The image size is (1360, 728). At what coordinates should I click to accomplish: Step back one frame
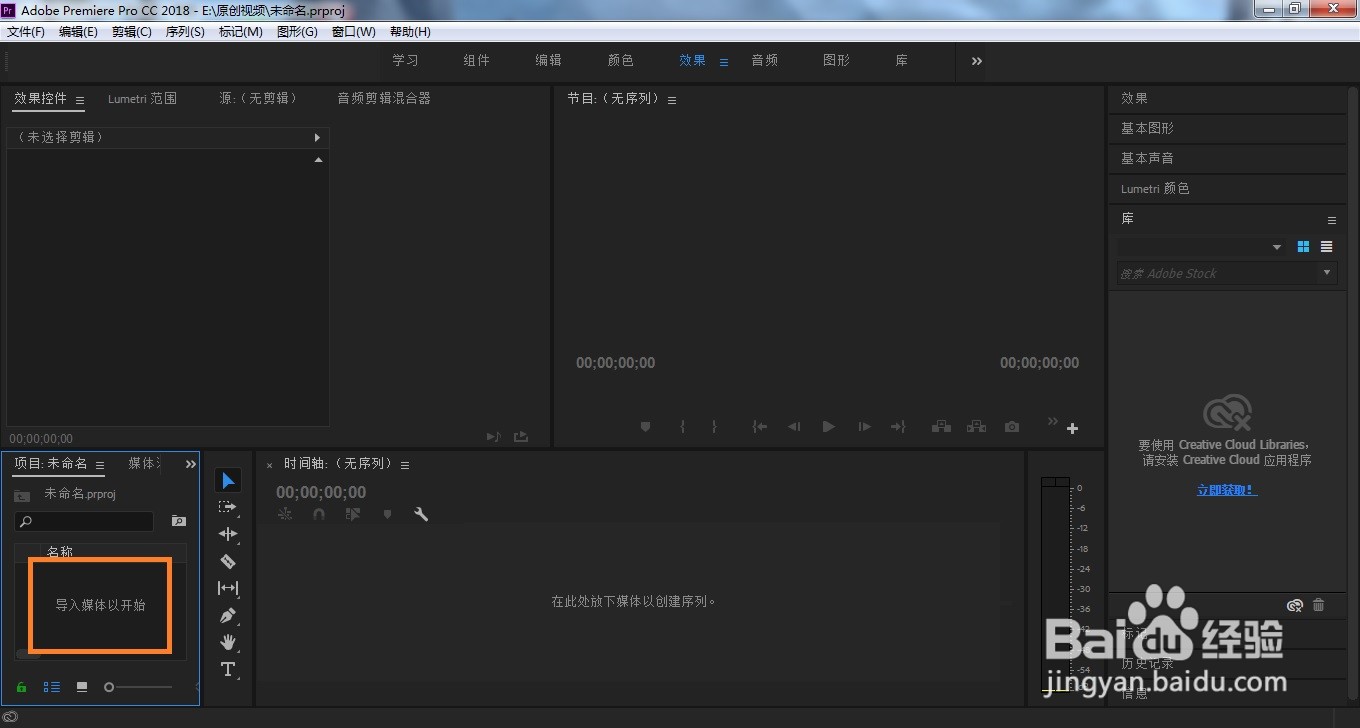pyautogui.click(x=794, y=427)
